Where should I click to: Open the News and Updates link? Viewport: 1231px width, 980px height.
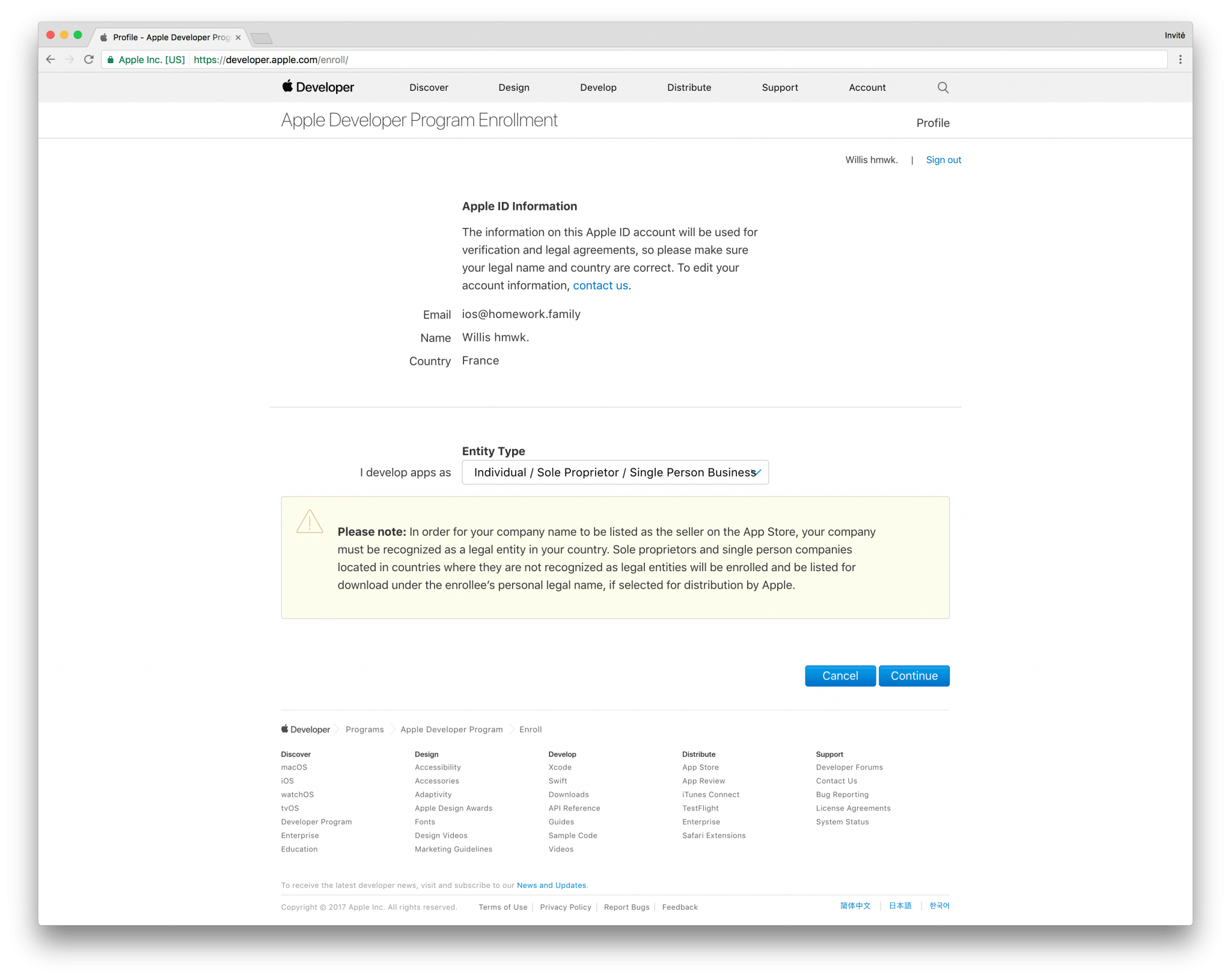tap(551, 885)
